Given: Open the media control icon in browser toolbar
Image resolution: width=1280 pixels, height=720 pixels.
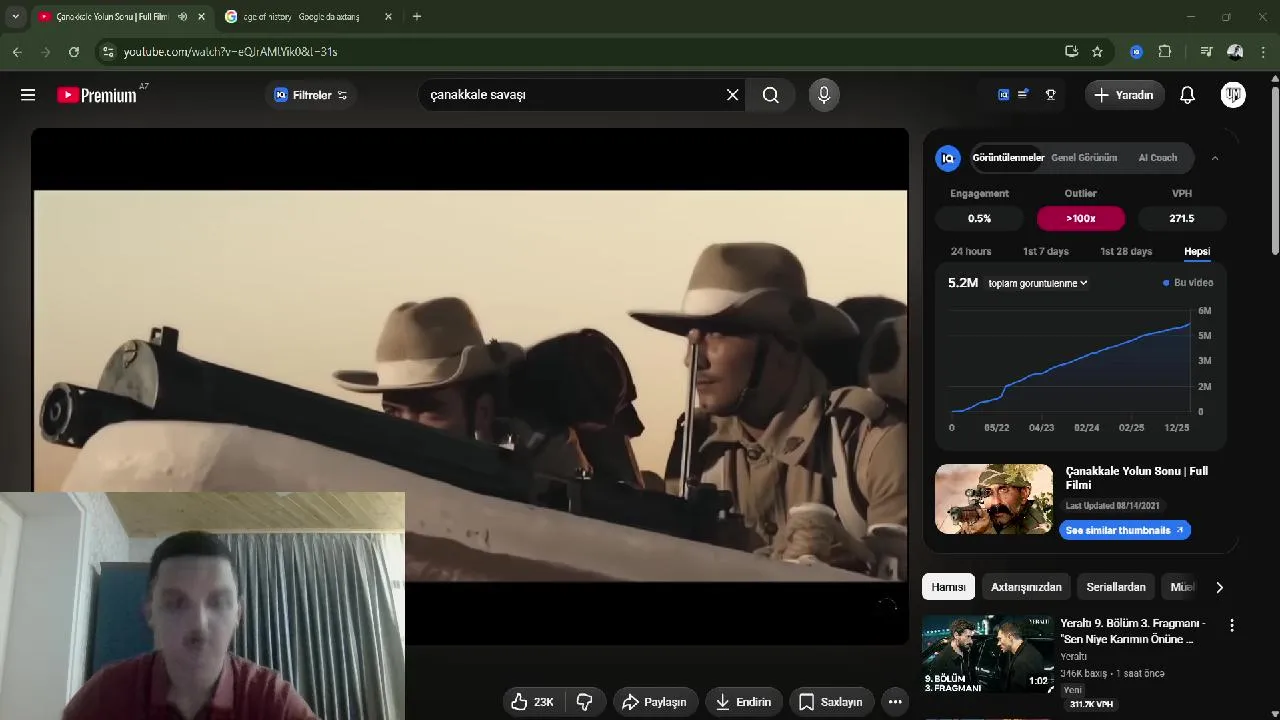Looking at the screenshot, I should click(1206, 52).
